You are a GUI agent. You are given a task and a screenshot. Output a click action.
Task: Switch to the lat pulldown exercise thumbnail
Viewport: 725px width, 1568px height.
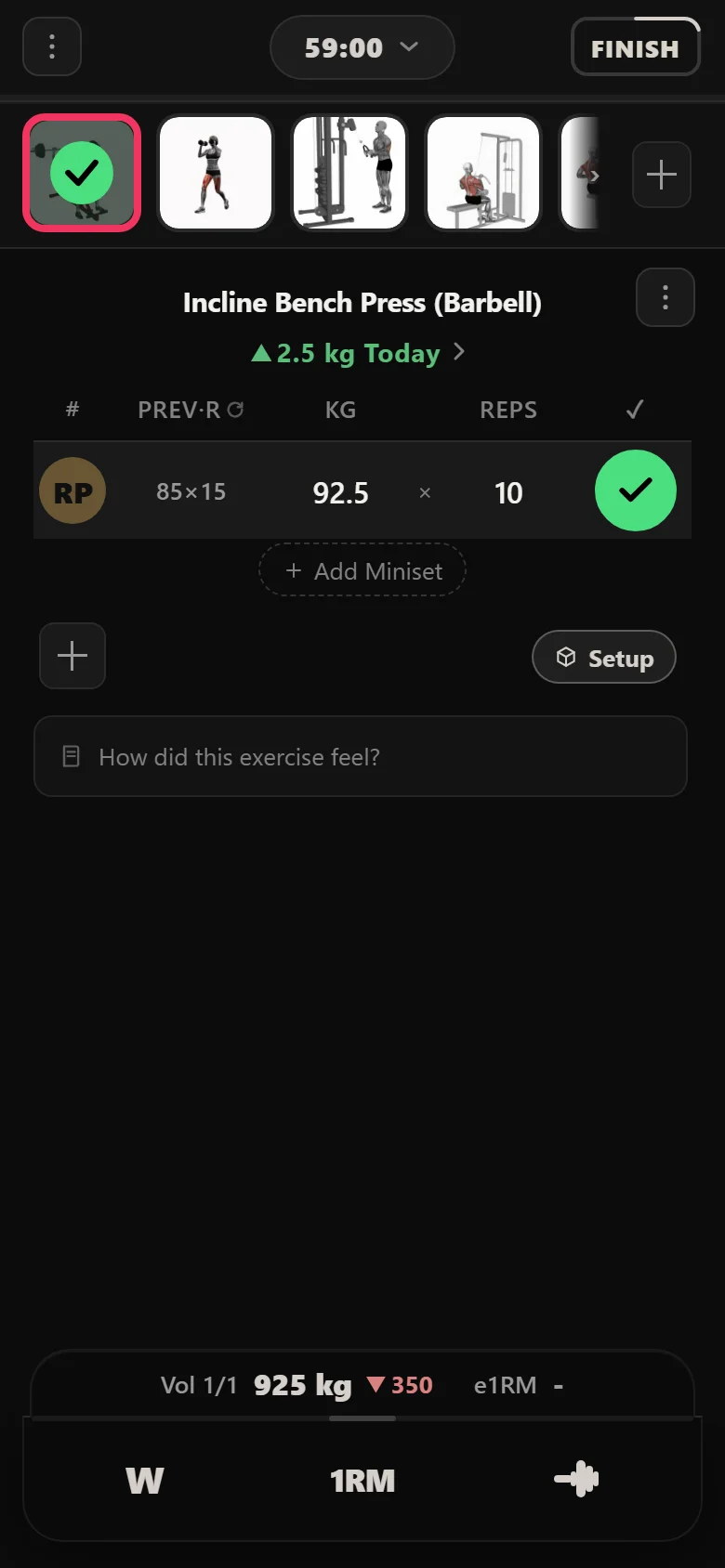483,173
